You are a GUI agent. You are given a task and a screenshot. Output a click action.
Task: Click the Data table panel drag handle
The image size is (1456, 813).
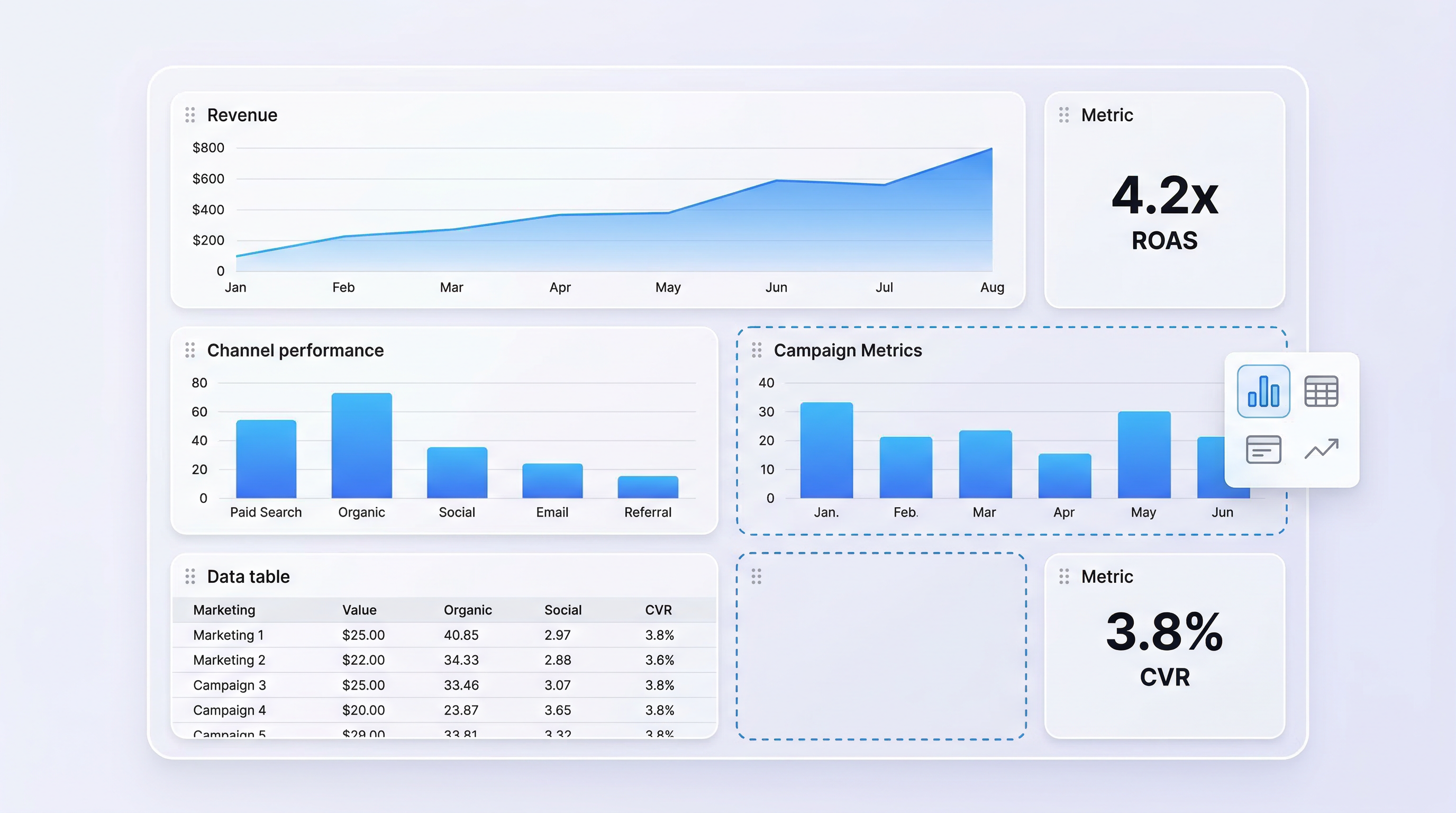point(190,577)
